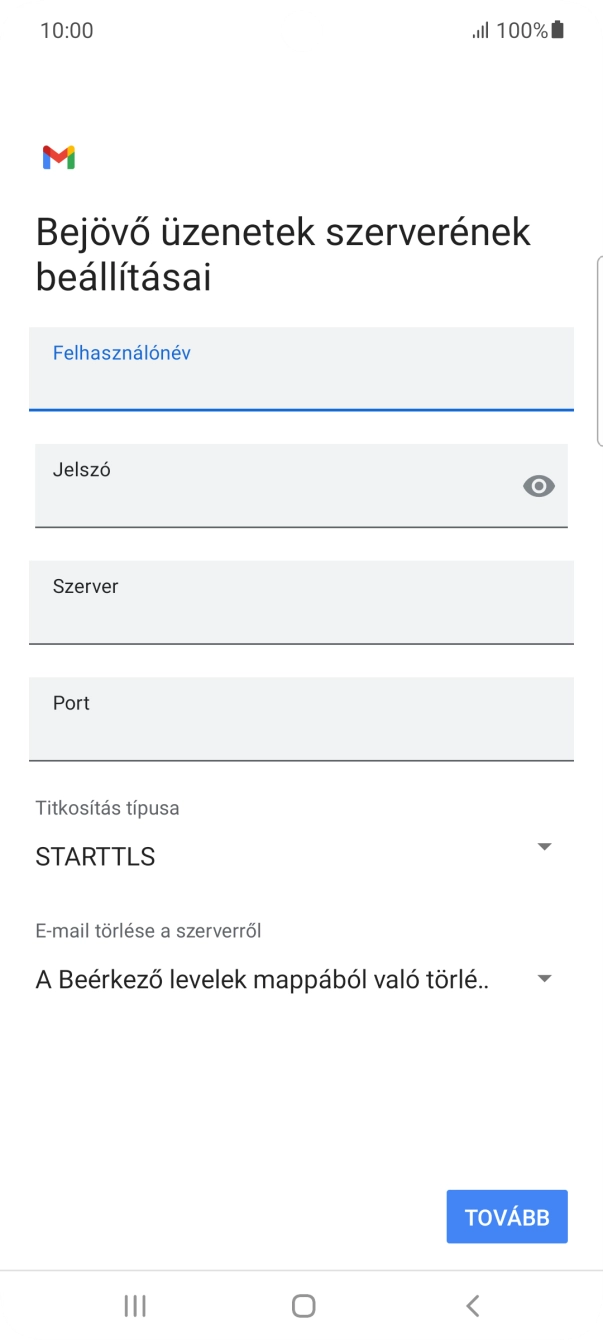Tap the Gmail app logo
The width and height of the screenshot is (603, 1340).
click(59, 157)
